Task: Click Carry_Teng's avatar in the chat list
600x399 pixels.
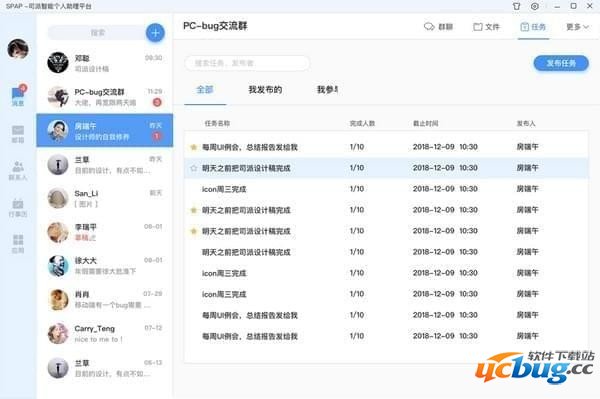Action: click(58, 333)
